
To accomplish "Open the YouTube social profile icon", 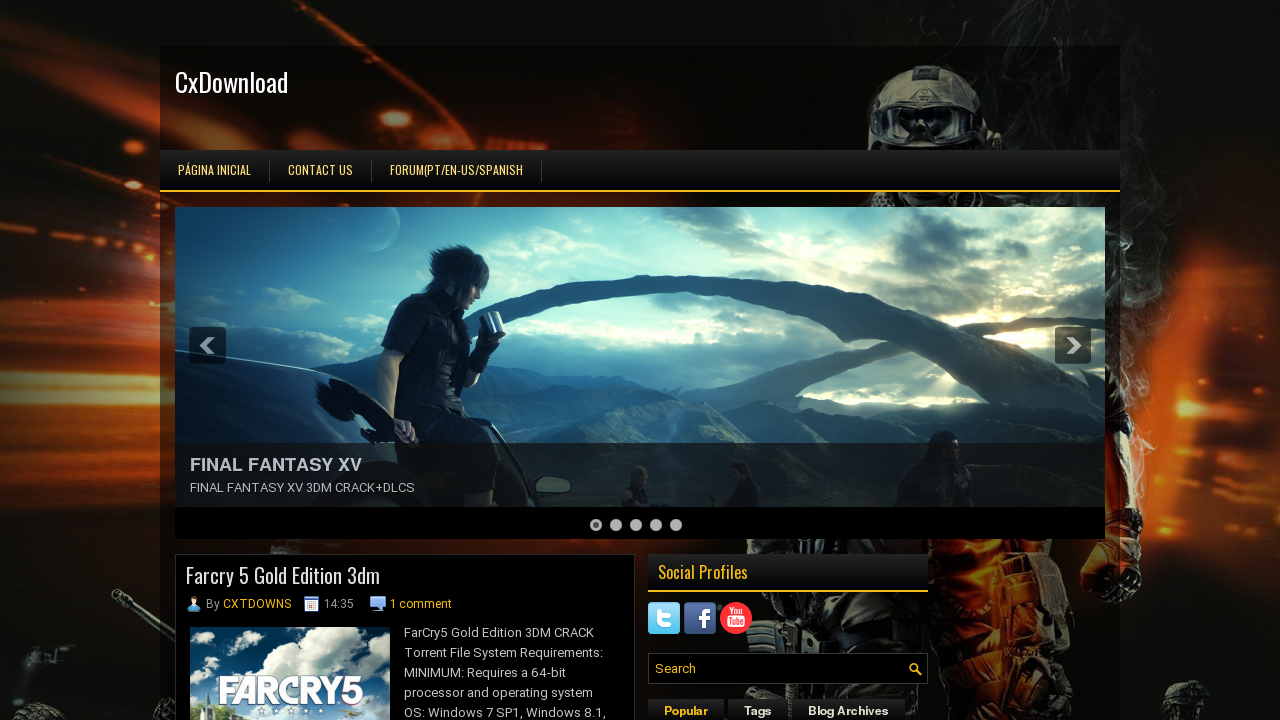I will click(x=736, y=618).
